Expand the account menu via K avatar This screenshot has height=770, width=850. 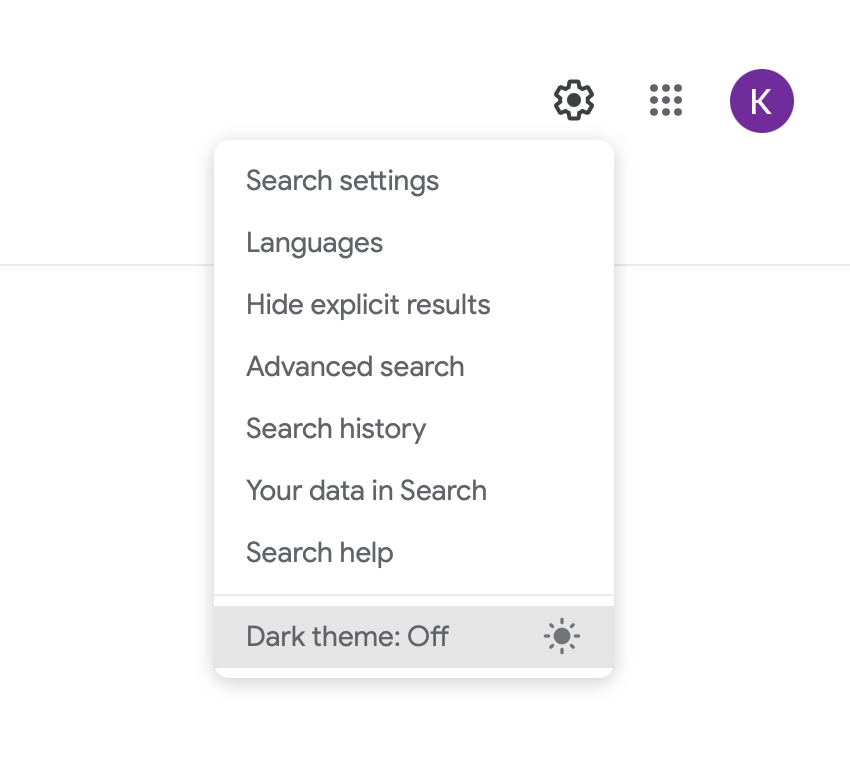pyautogui.click(x=762, y=101)
